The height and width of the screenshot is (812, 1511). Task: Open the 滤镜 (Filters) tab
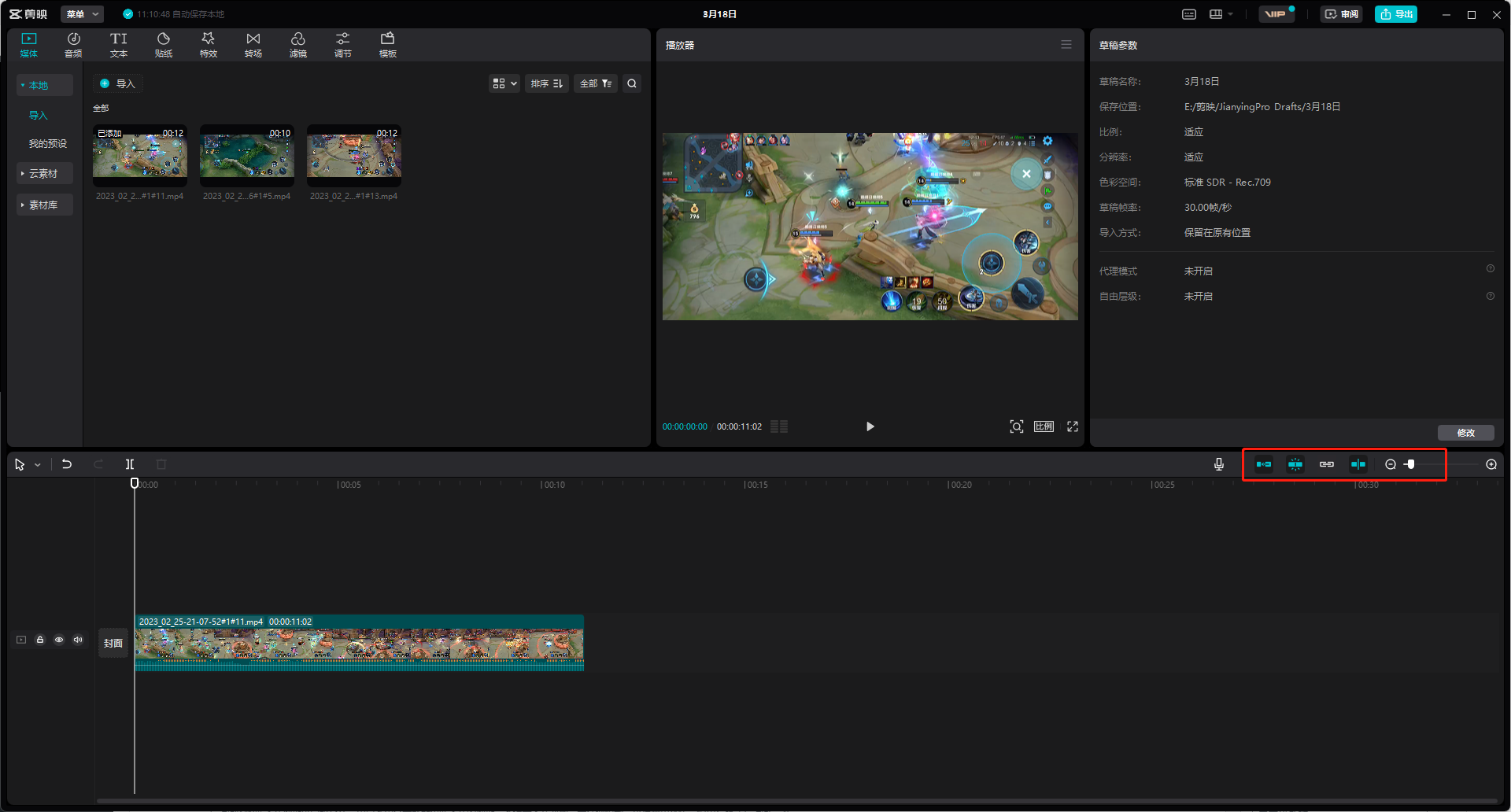[298, 45]
